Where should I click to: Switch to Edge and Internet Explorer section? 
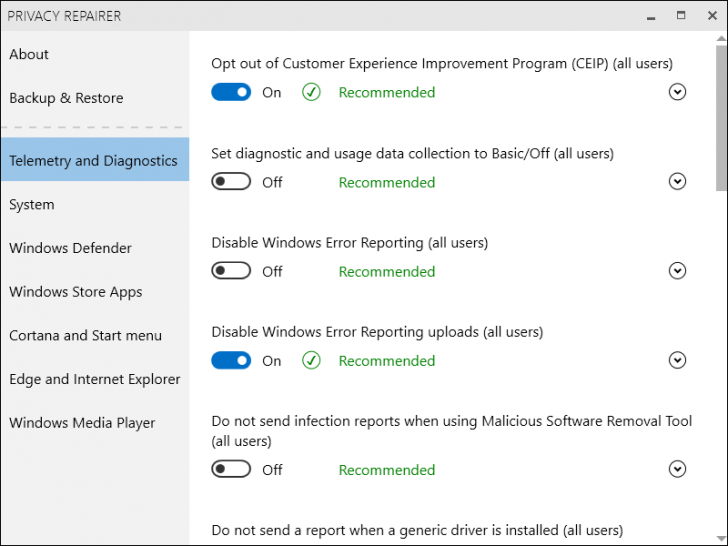(x=94, y=379)
